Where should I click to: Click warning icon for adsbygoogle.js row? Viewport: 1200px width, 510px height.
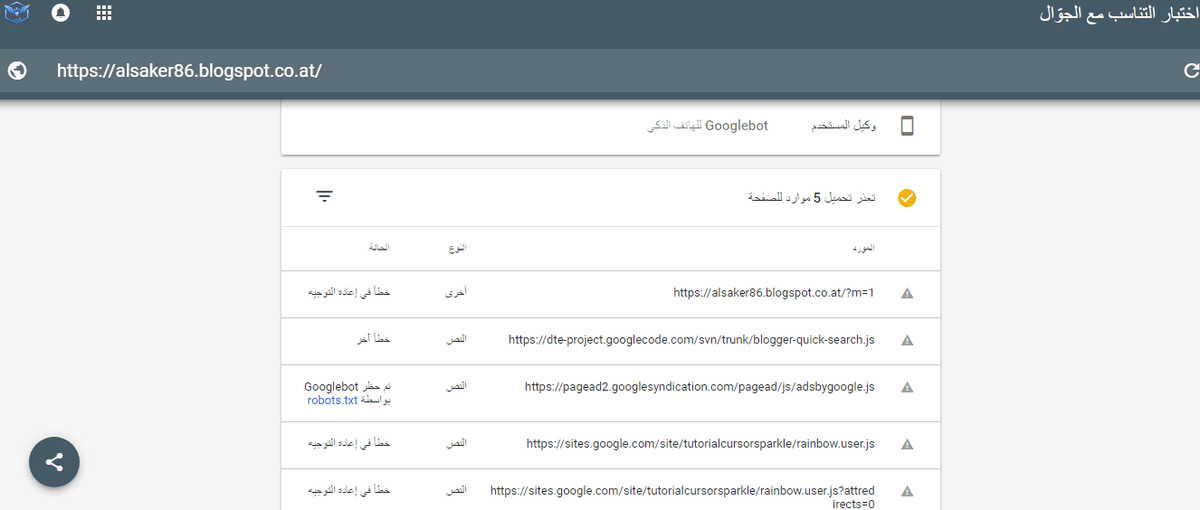point(907,388)
